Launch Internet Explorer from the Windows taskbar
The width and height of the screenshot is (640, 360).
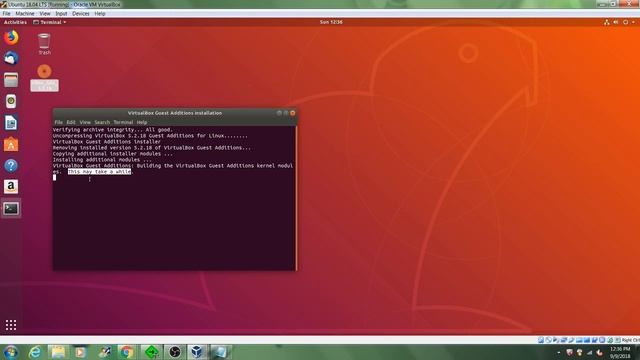[35, 352]
